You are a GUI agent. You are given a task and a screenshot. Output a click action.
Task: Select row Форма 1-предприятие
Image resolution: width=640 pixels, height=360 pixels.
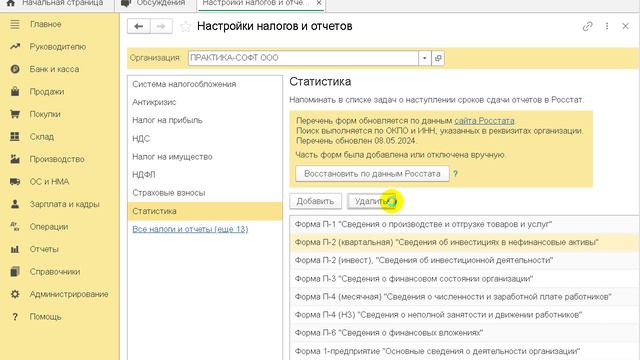coord(464,351)
